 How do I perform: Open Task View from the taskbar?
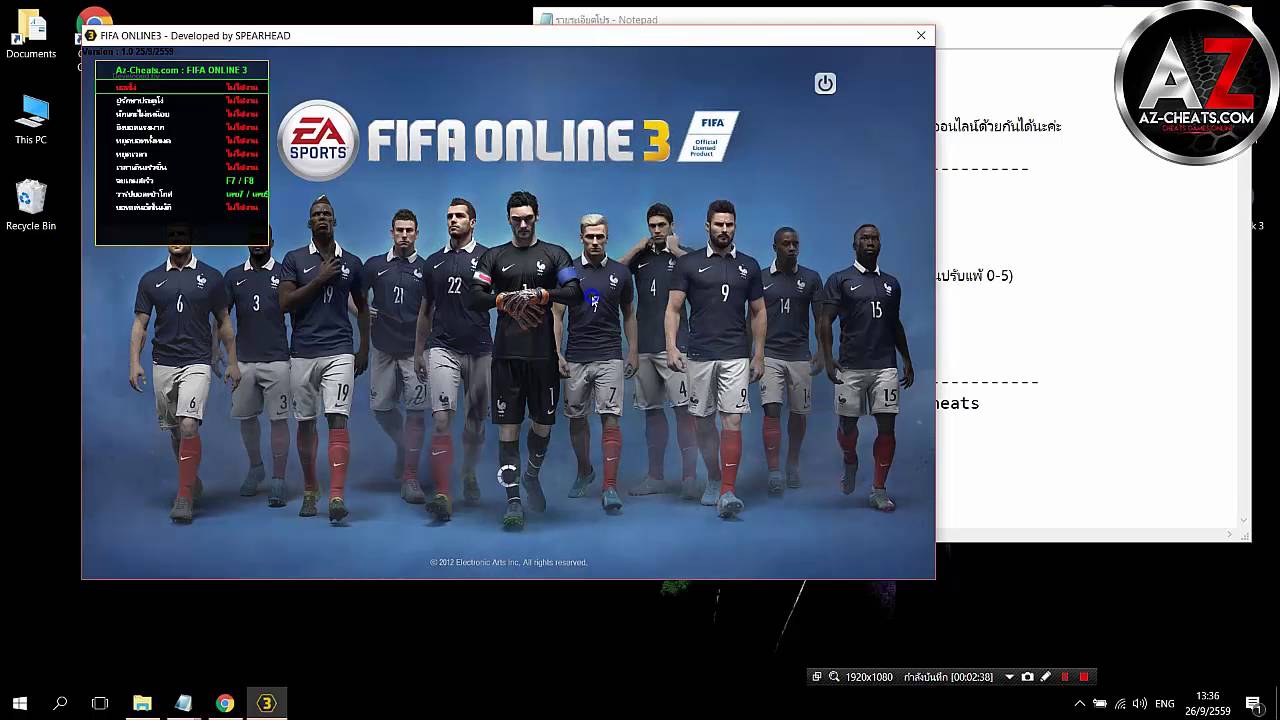[x=100, y=703]
